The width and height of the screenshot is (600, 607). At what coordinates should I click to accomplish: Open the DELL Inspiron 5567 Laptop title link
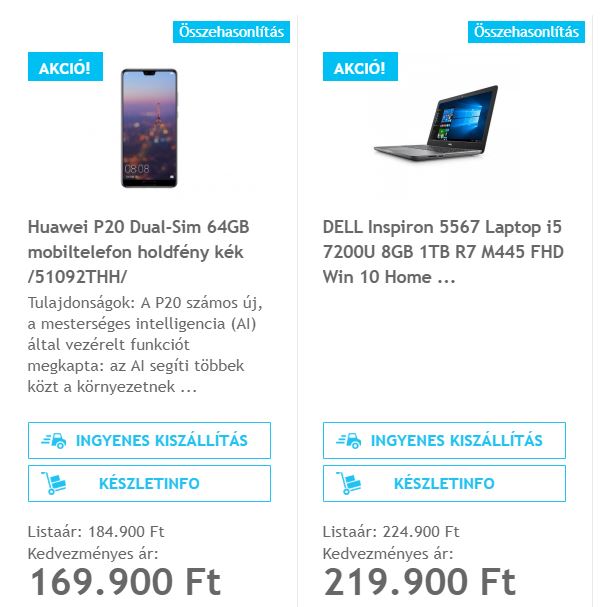tap(443, 252)
